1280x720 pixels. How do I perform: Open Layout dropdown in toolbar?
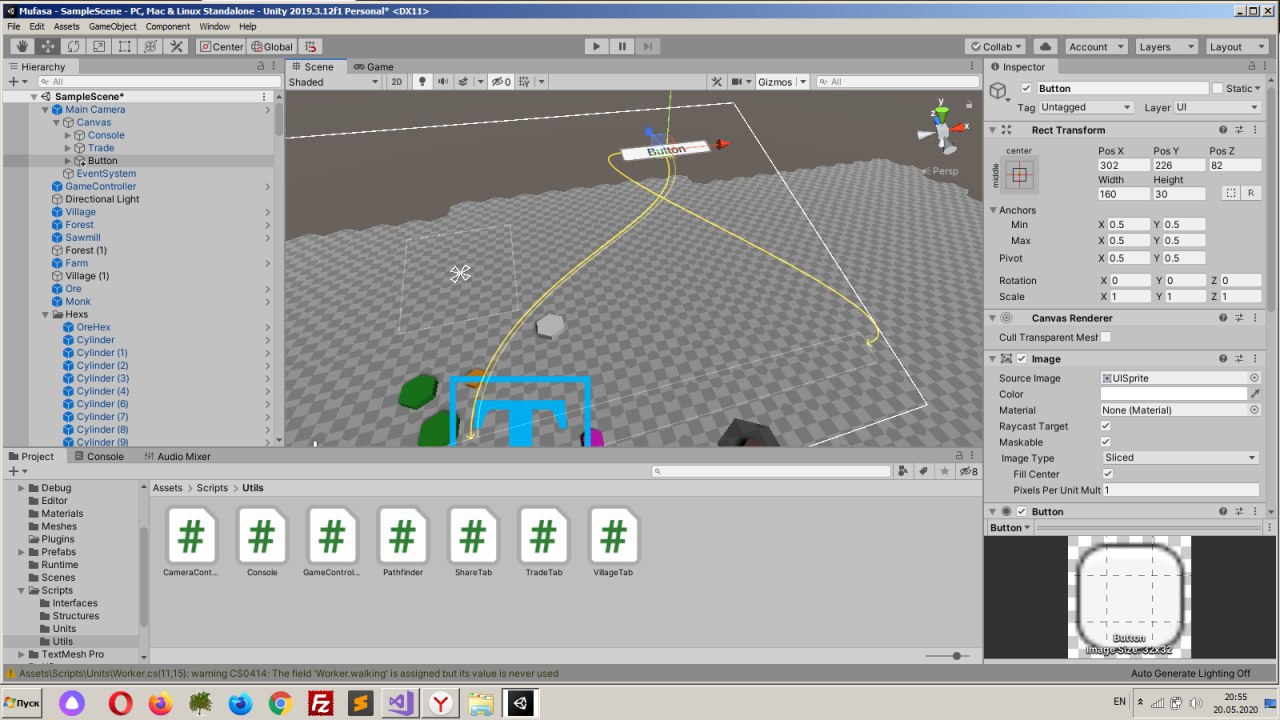coord(1236,47)
